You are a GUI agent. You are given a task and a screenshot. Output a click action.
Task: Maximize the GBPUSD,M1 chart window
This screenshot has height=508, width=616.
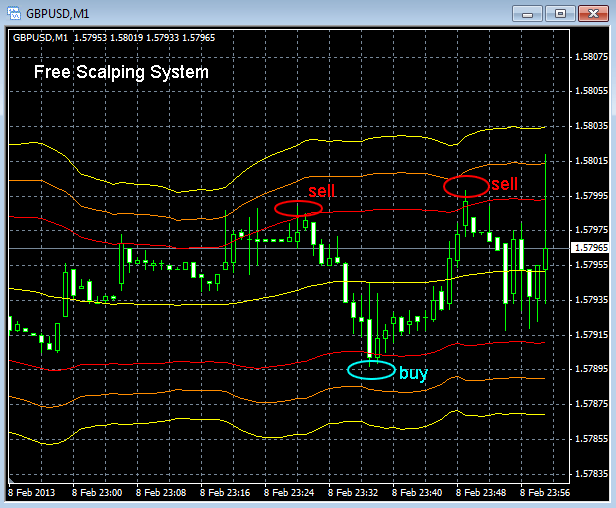tap(560, 14)
